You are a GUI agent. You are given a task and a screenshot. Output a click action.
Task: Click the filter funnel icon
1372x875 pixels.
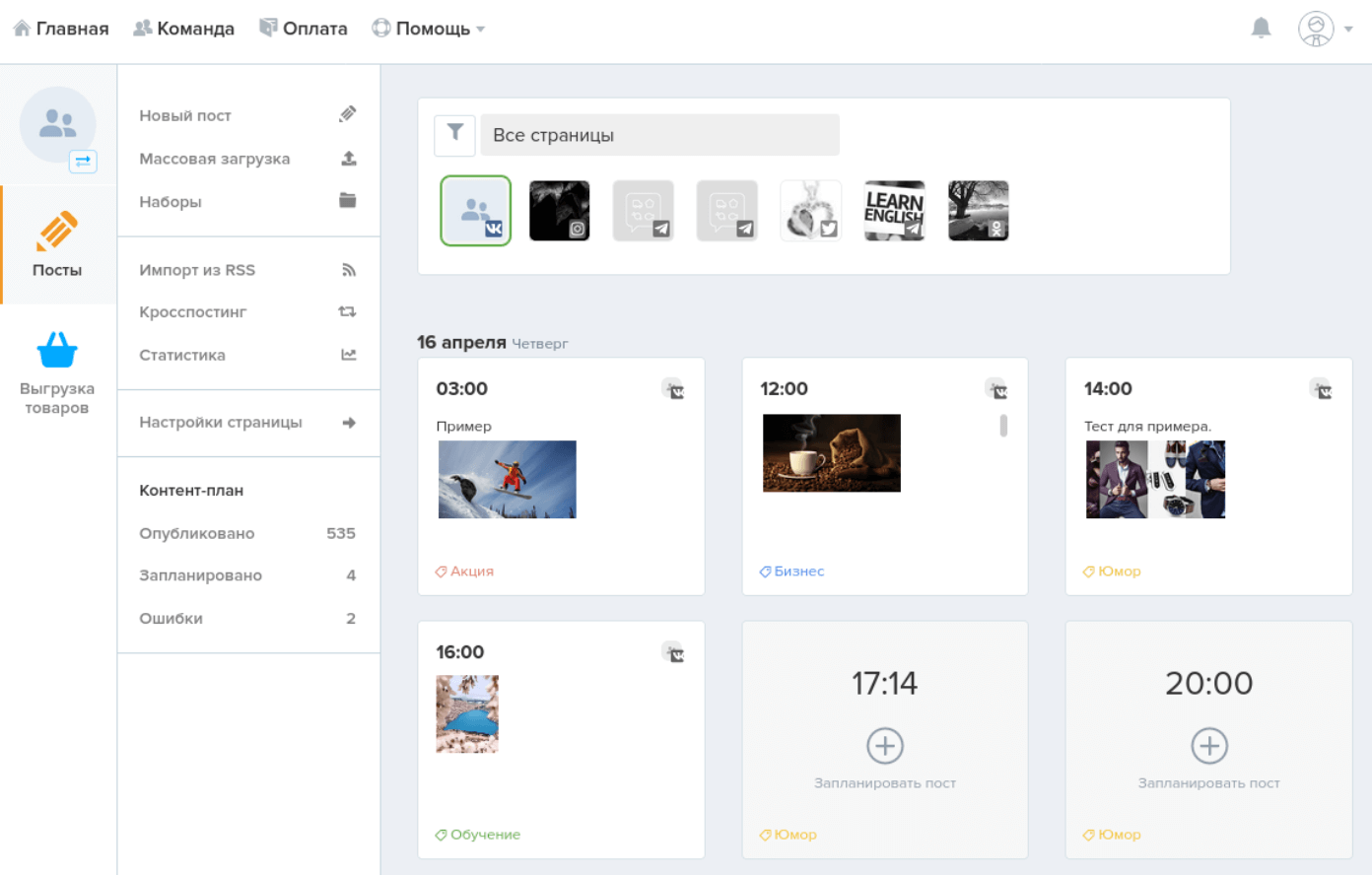coord(455,135)
